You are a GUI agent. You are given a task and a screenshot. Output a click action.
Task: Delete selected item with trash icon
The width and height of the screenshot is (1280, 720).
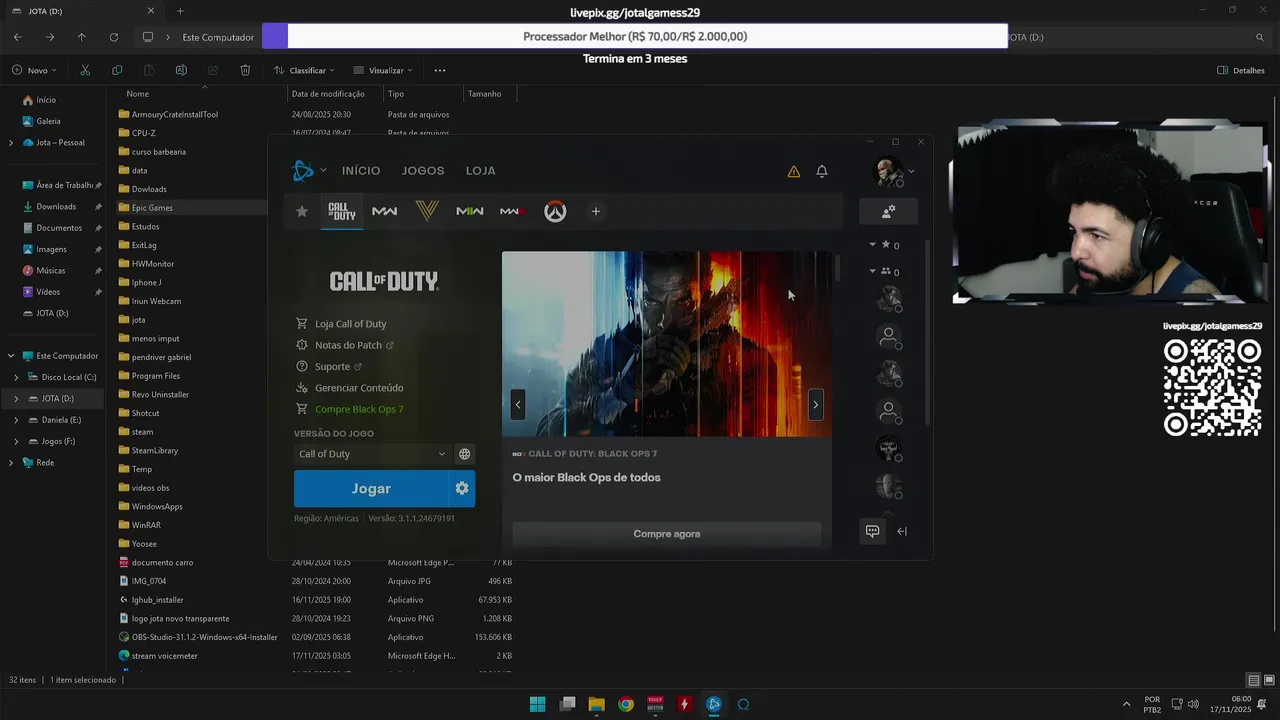[245, 70]
